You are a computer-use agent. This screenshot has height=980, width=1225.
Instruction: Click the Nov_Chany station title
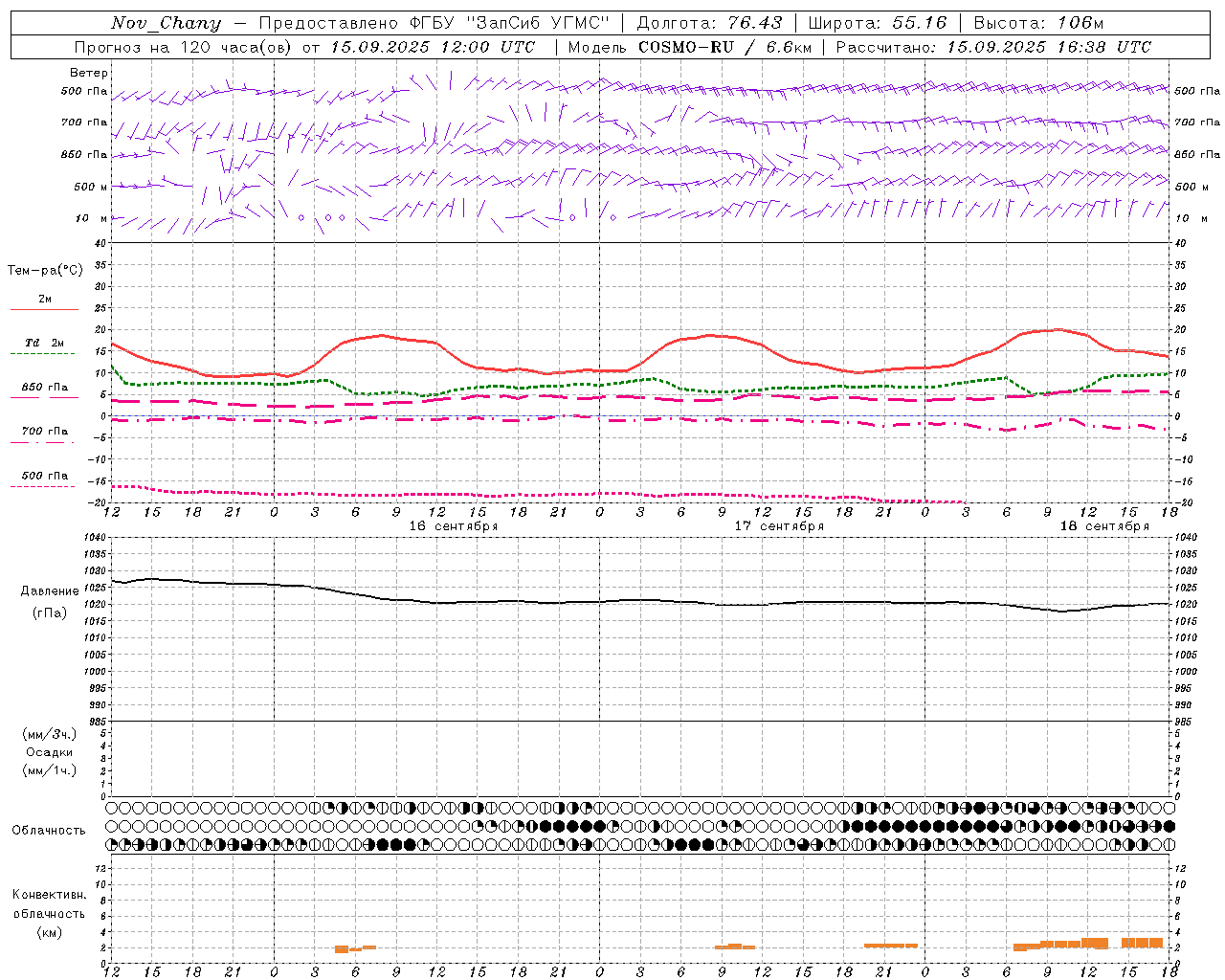[166, 23]
